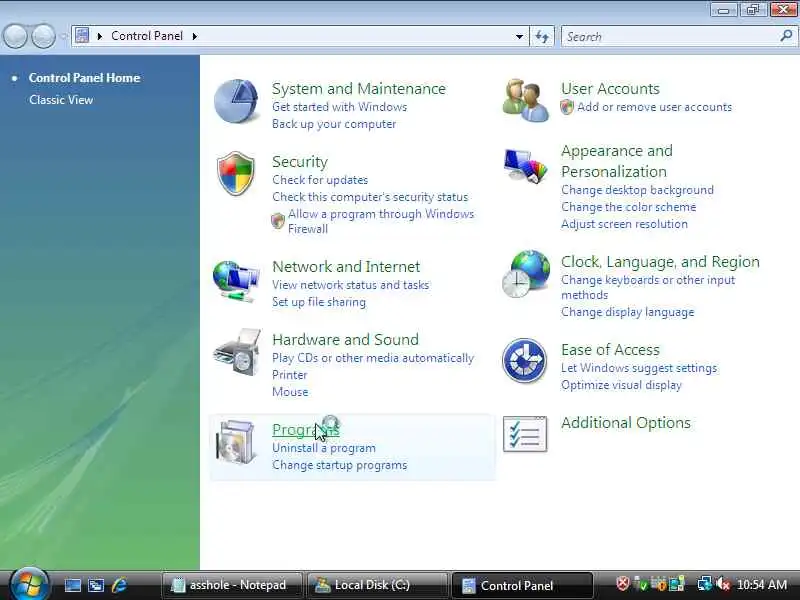Open Hardware and Sound heading
Image resolution: width=800 pixels, height=600 pixels.
click(345, 339)
